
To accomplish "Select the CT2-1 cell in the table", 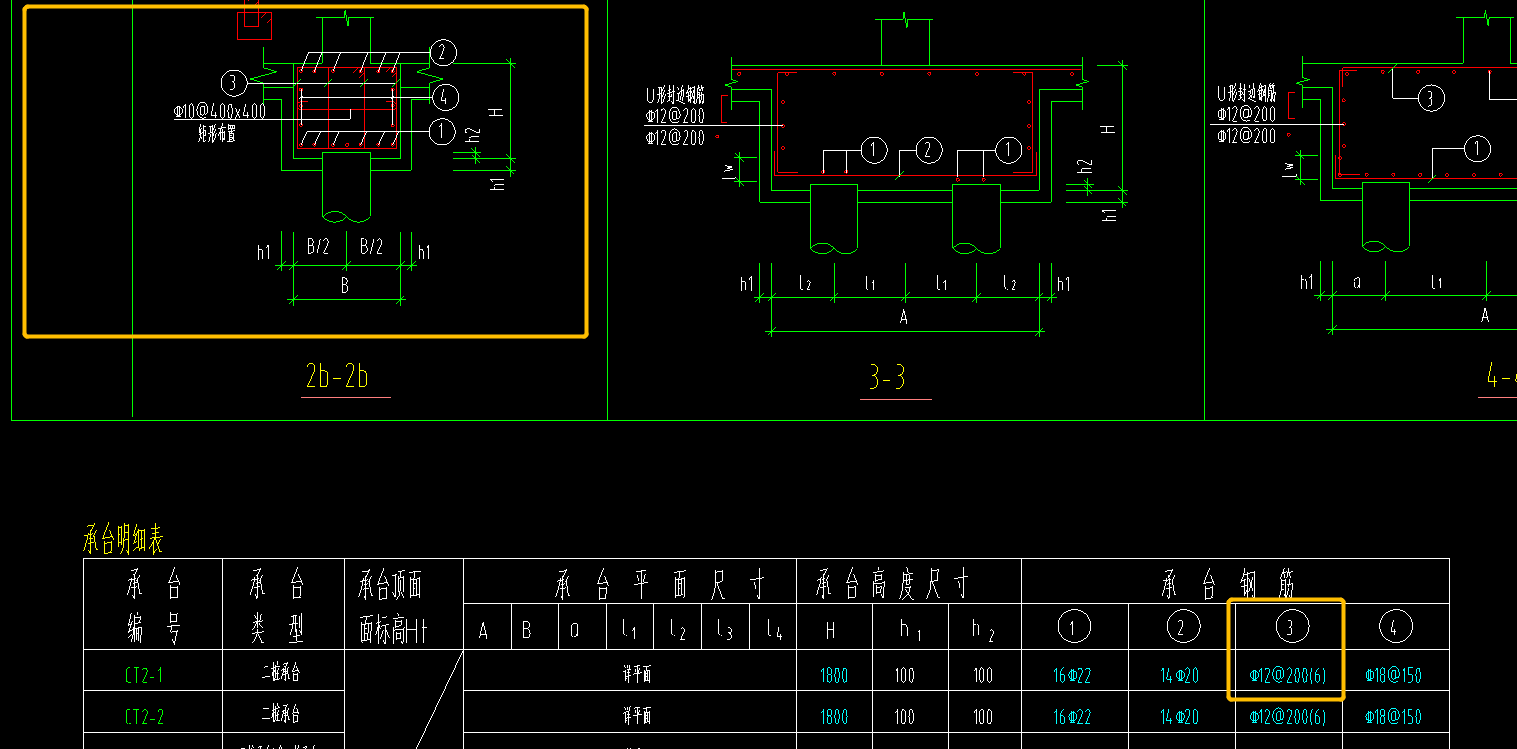I will tap(143, 676).
